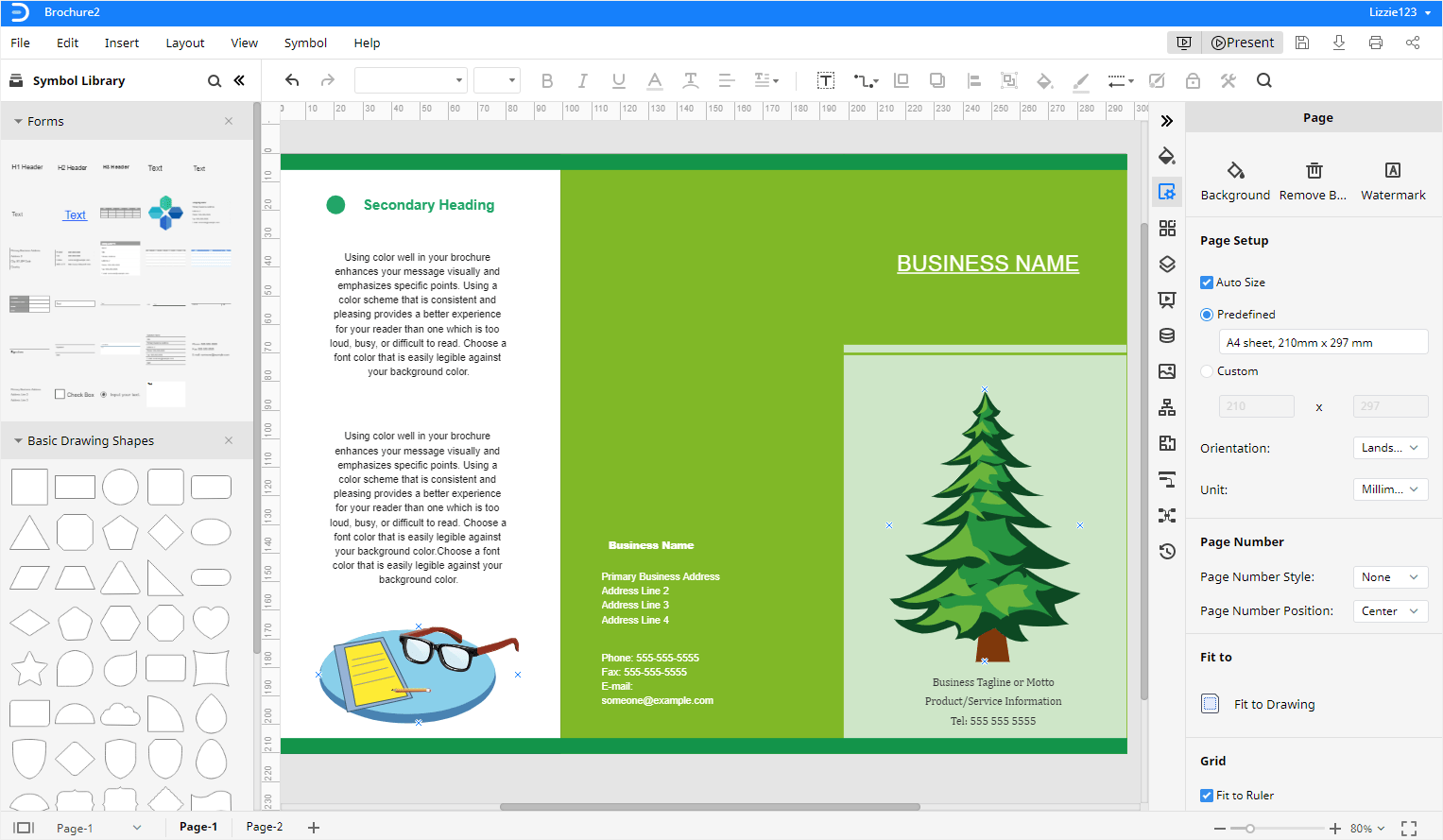Open Find with the magnifier toolbar icon
This screenshot has width=1443, height=840.
tap(1264, 80)
